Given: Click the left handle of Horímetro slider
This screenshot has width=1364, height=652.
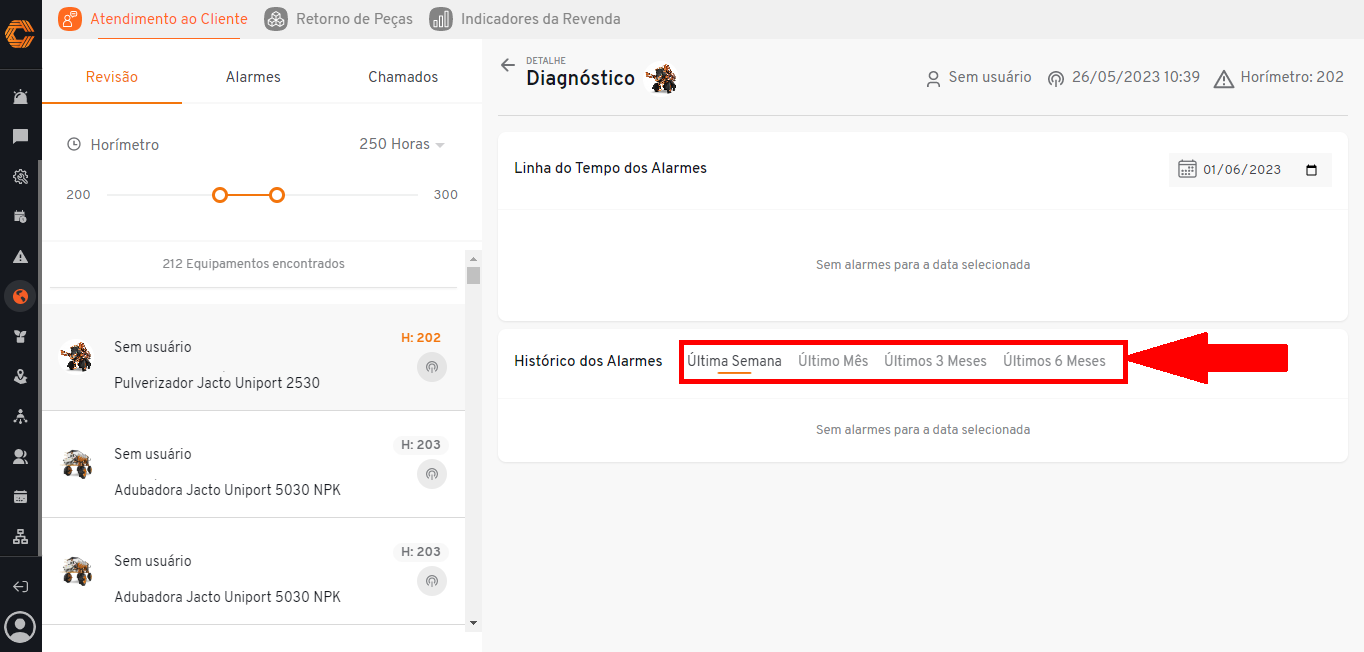Looking at the screenshot, I should pos(220,195).
